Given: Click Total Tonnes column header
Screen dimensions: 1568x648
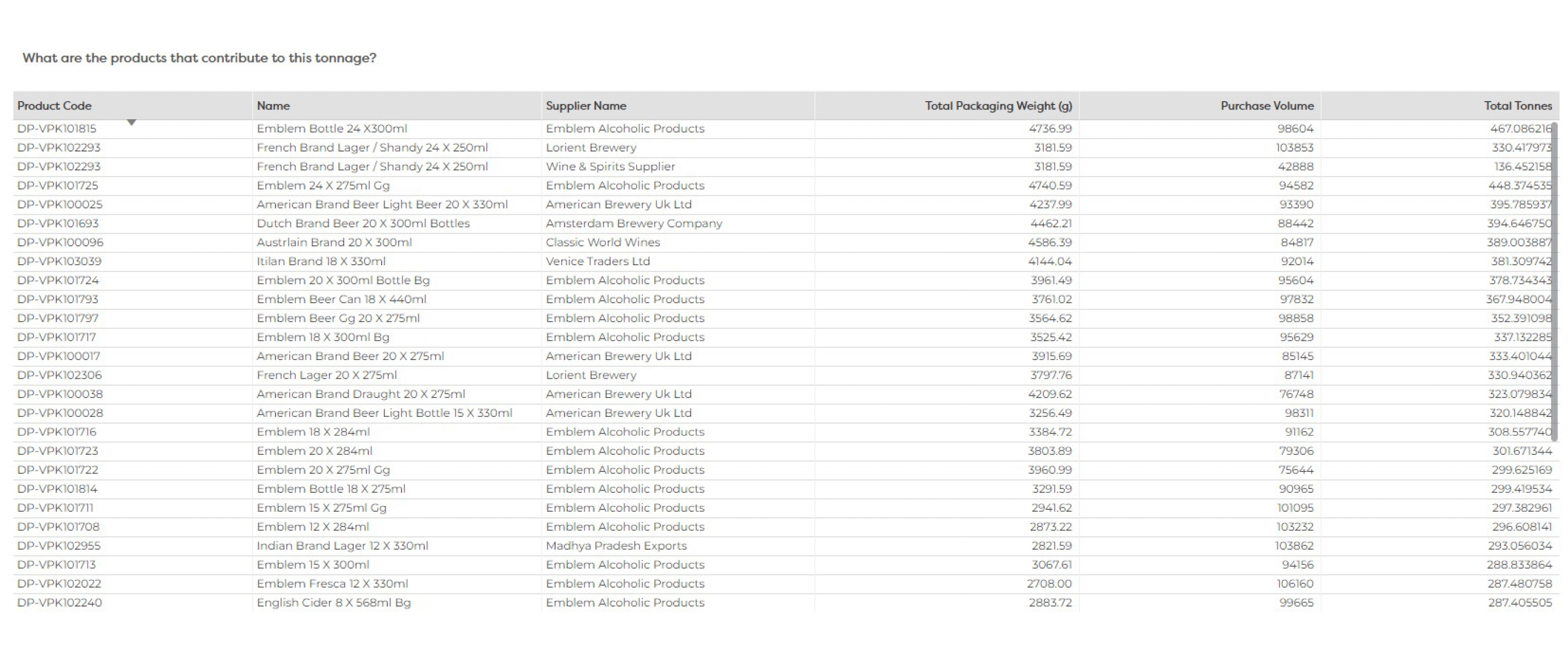Looking at the screenshot, I should tap(1517, 106).
